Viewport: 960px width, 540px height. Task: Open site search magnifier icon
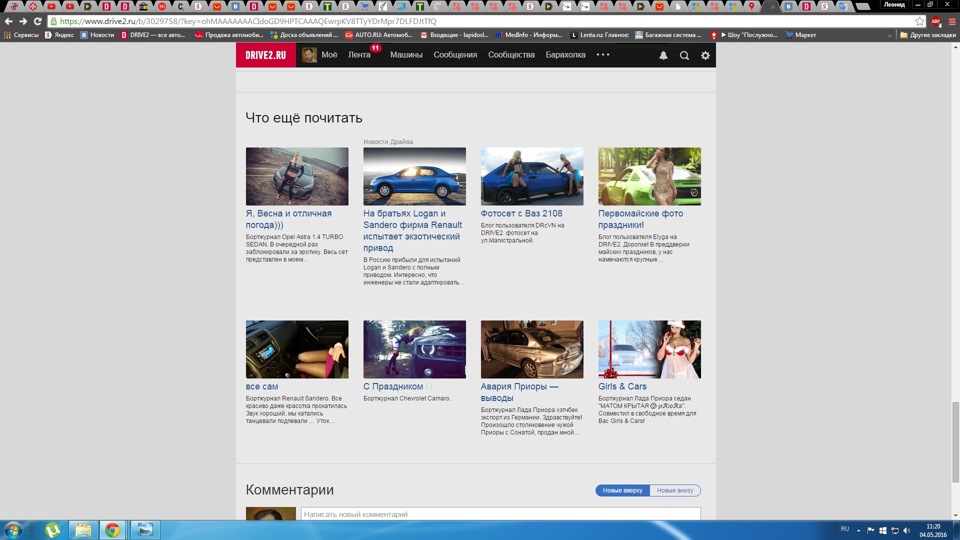click(x=684, y=55)
